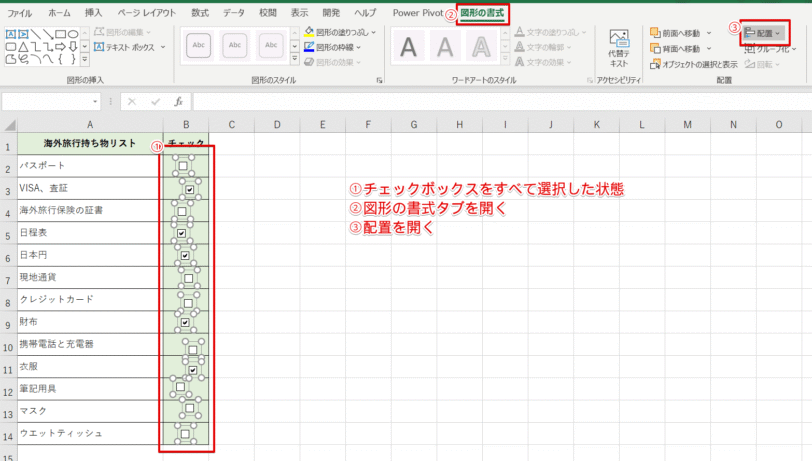This screenshot has width=812, height=461.
Task: Select cell 携帯電話と充電器
Action: pyautogui.click(x=90, y=344)
